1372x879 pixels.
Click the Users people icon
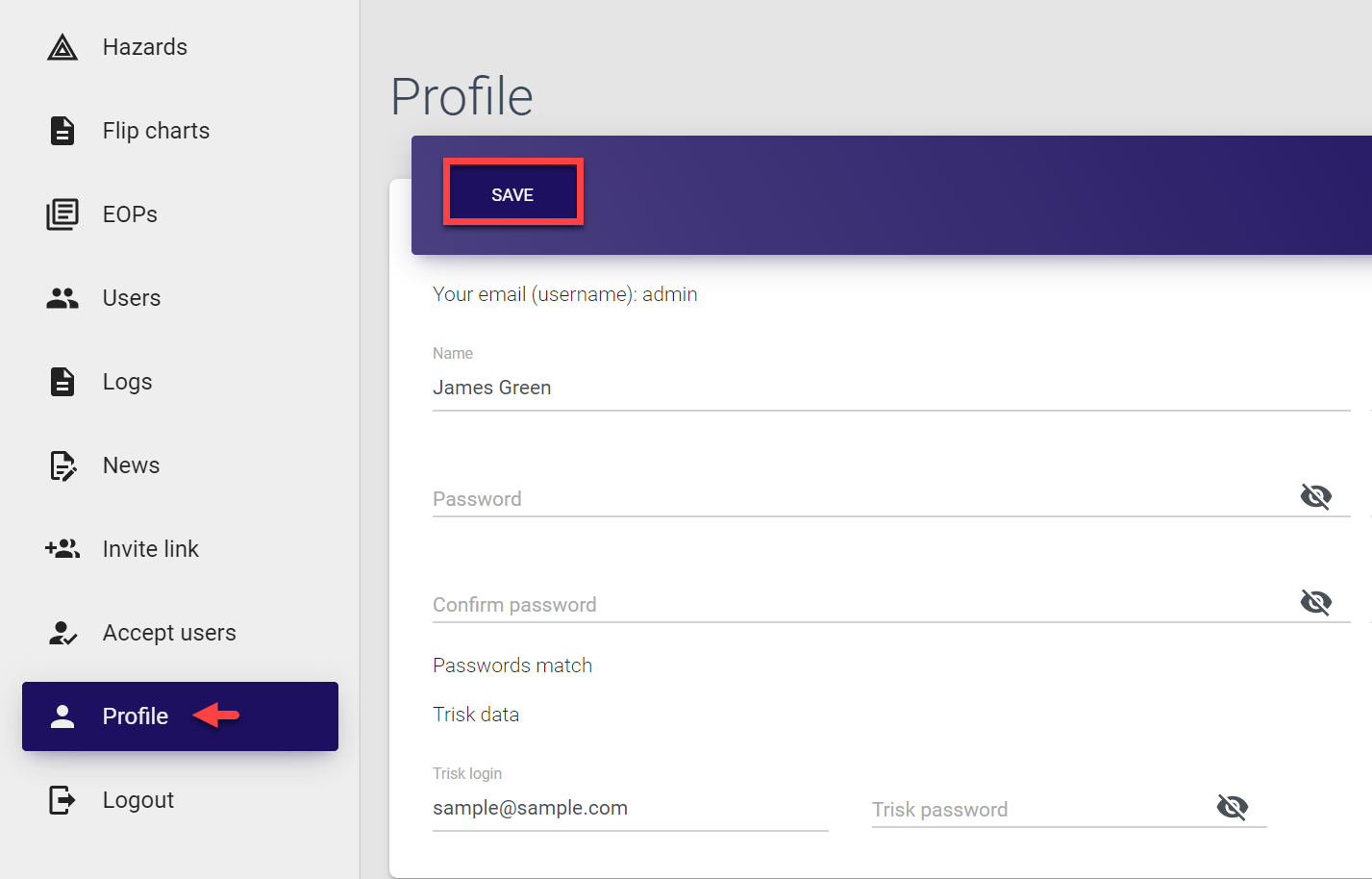point(62,298)
